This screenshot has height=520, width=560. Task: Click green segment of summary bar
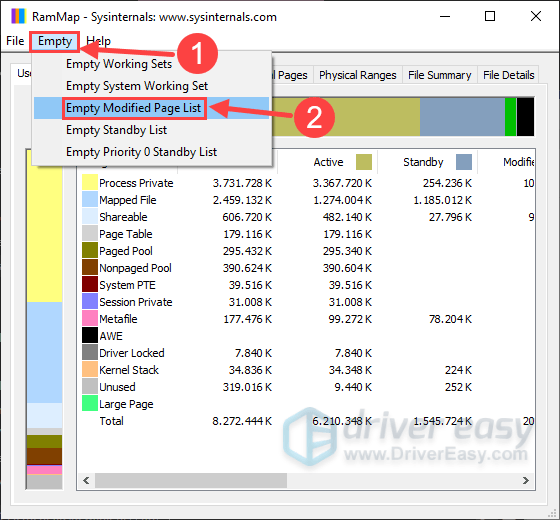click(510, 117)
